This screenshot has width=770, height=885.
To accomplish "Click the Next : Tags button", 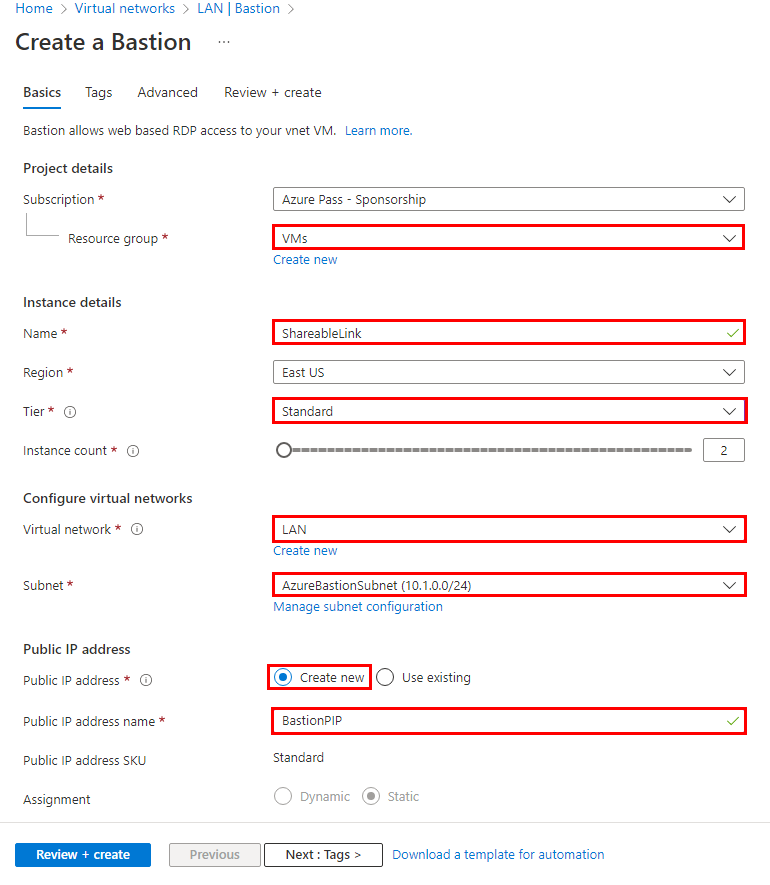I will [x=323, y=855].
